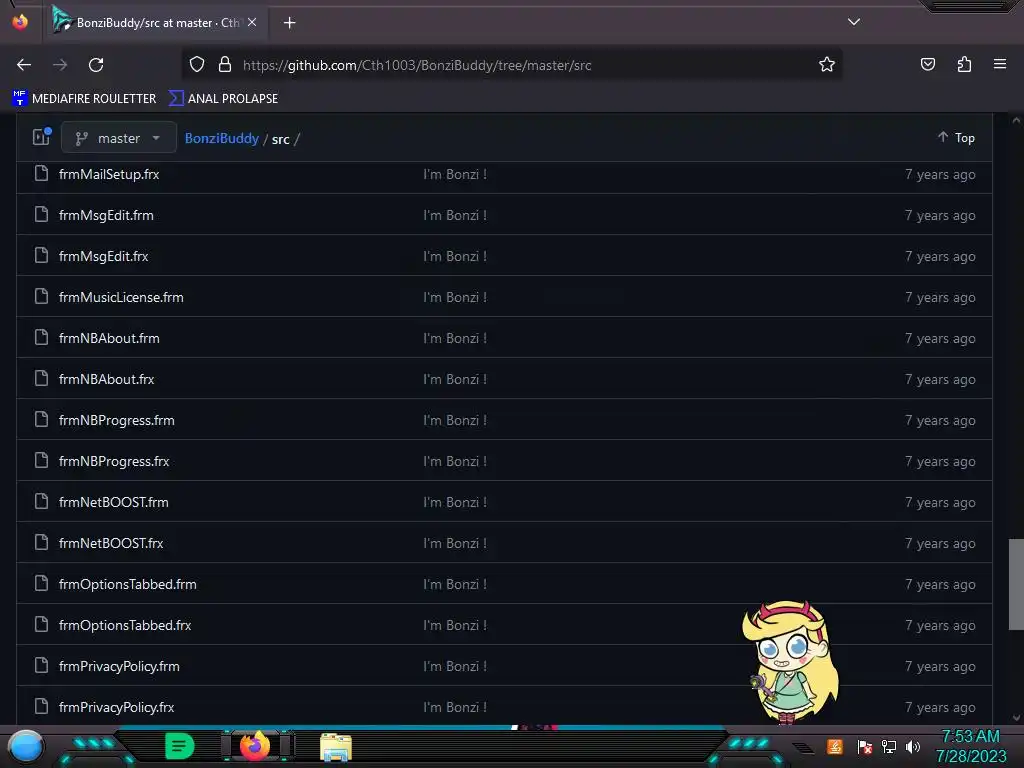
Task: Click file icon beside frmPrivacyPolicy.frx
Action: click(41, 706)
